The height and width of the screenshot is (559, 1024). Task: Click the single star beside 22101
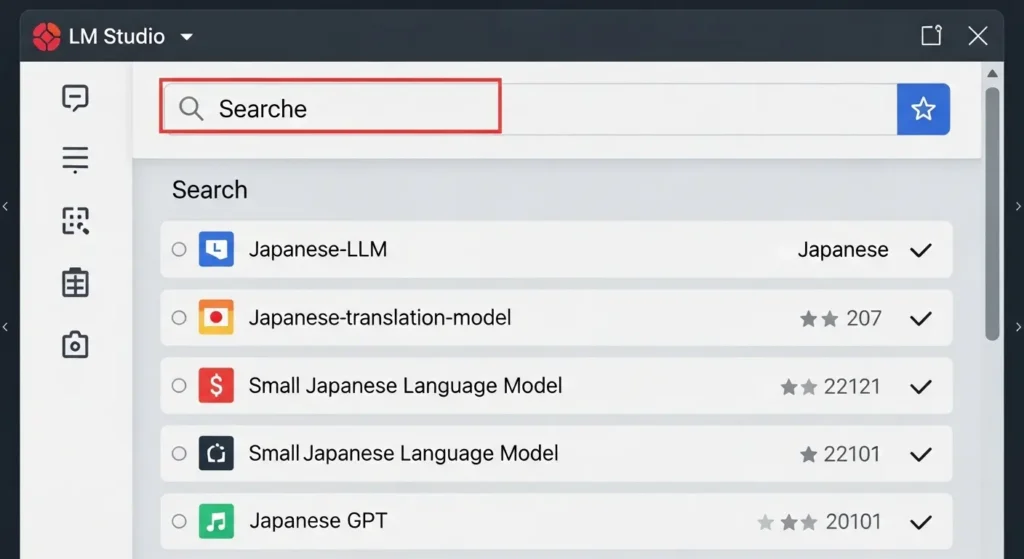808,455
